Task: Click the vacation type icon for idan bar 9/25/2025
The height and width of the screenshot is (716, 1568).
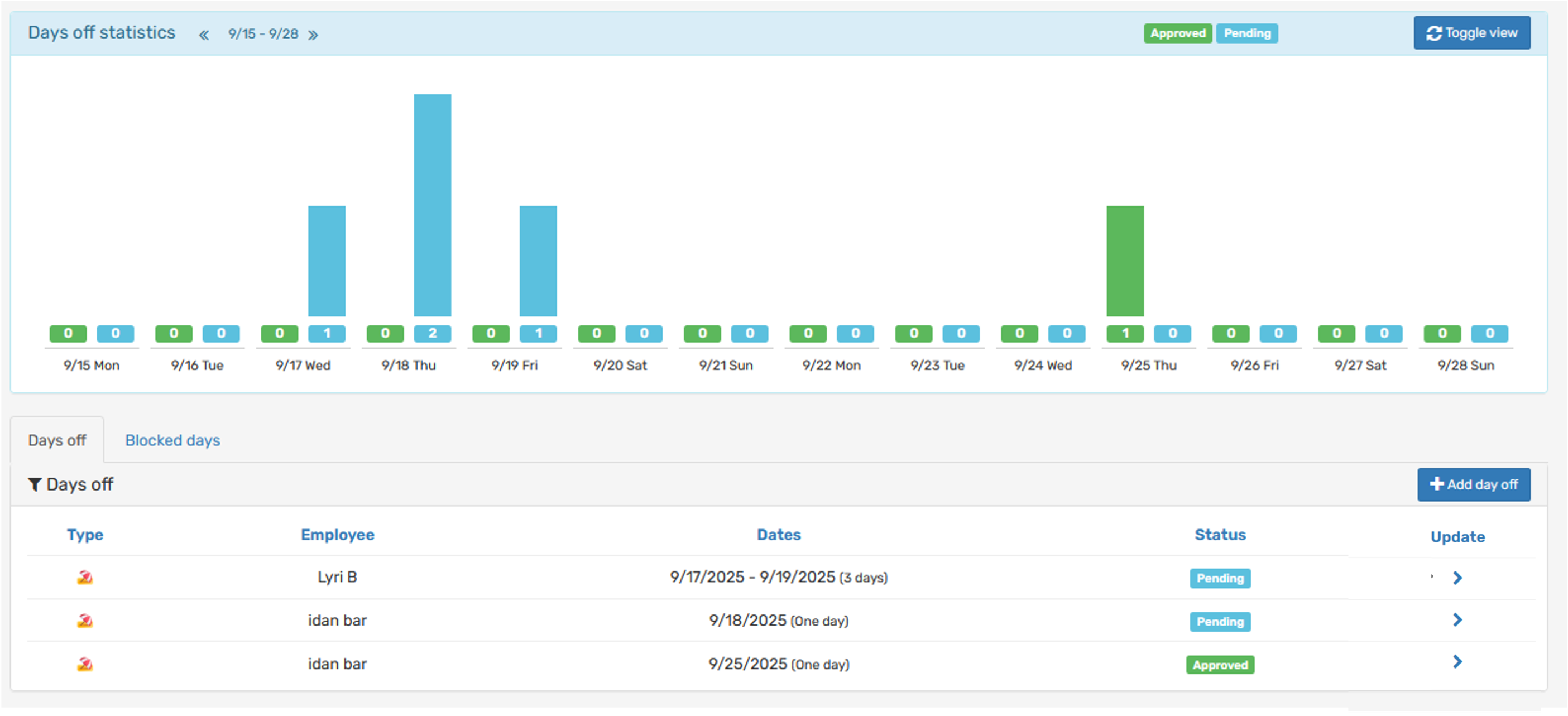Action: (x=85, y=664)
